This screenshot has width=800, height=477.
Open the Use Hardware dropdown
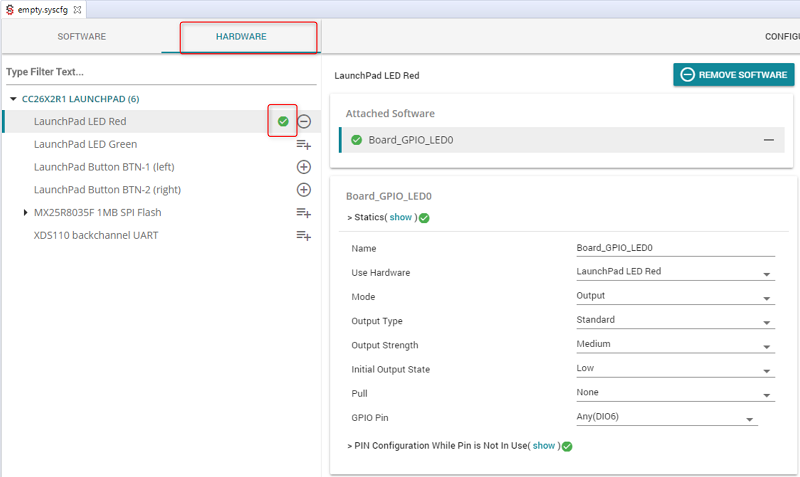[767, 273]
